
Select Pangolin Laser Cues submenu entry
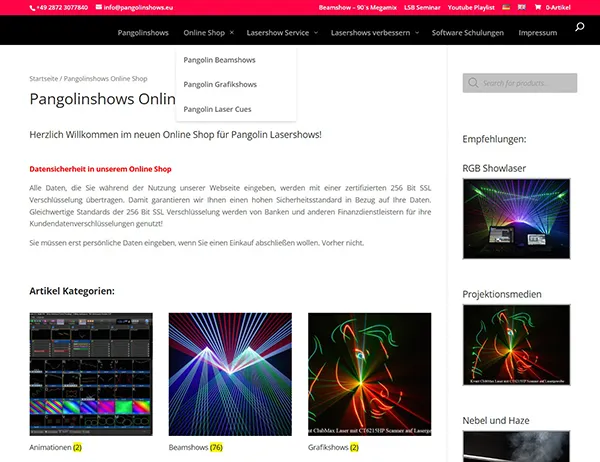tap(217, 109)
